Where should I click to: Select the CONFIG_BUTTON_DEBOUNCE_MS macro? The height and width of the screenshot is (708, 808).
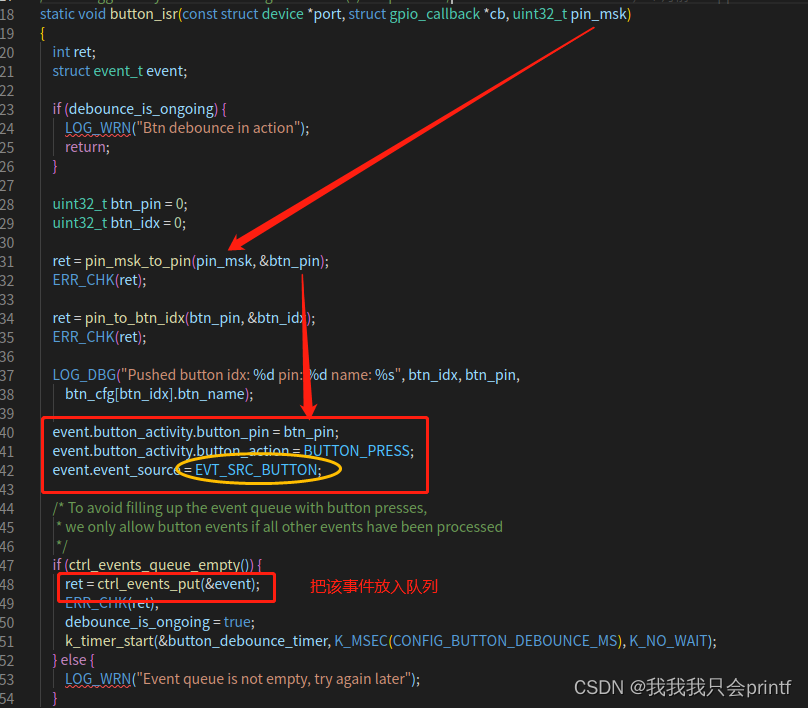tap(505, 640)
